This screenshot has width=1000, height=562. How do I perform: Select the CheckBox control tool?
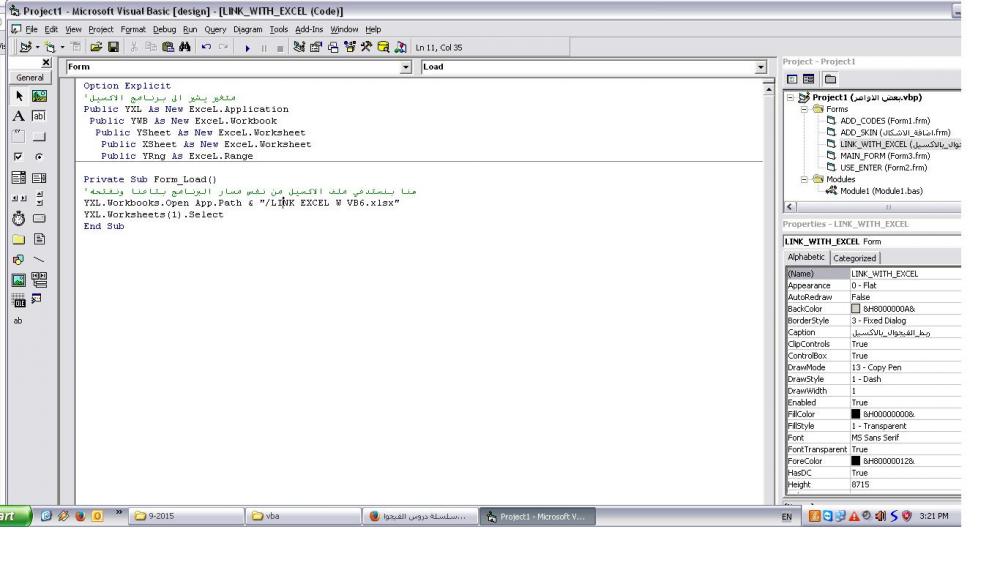(x=18, y=157)
